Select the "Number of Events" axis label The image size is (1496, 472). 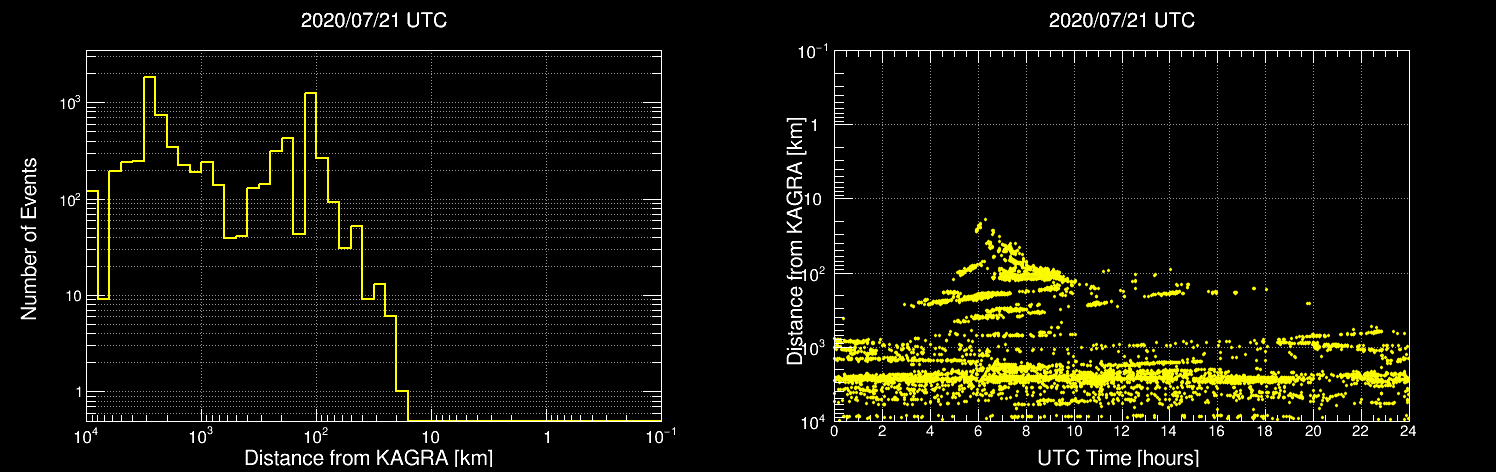(29, 238)
